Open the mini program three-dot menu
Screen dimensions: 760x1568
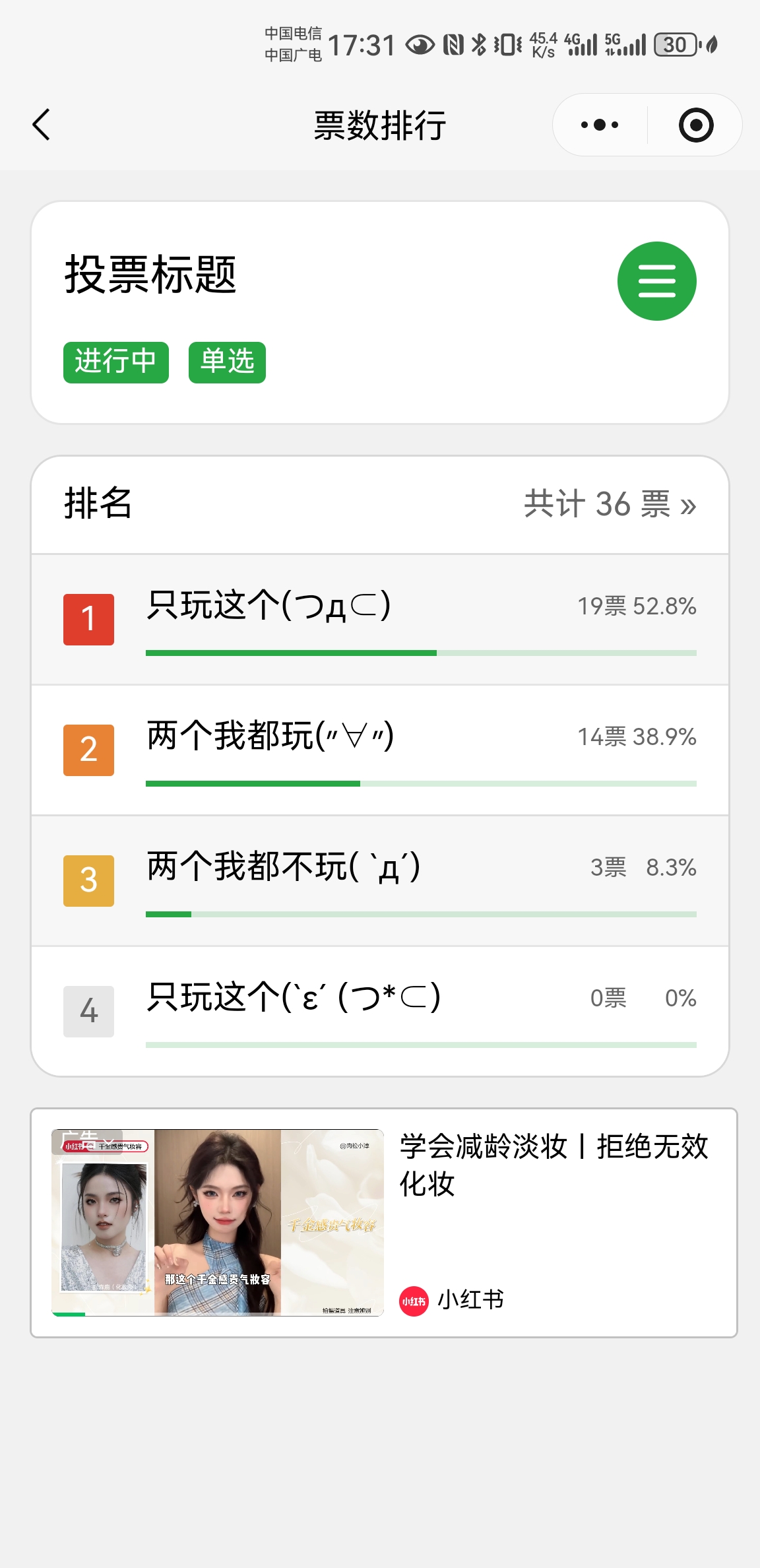tap(600, 125)
